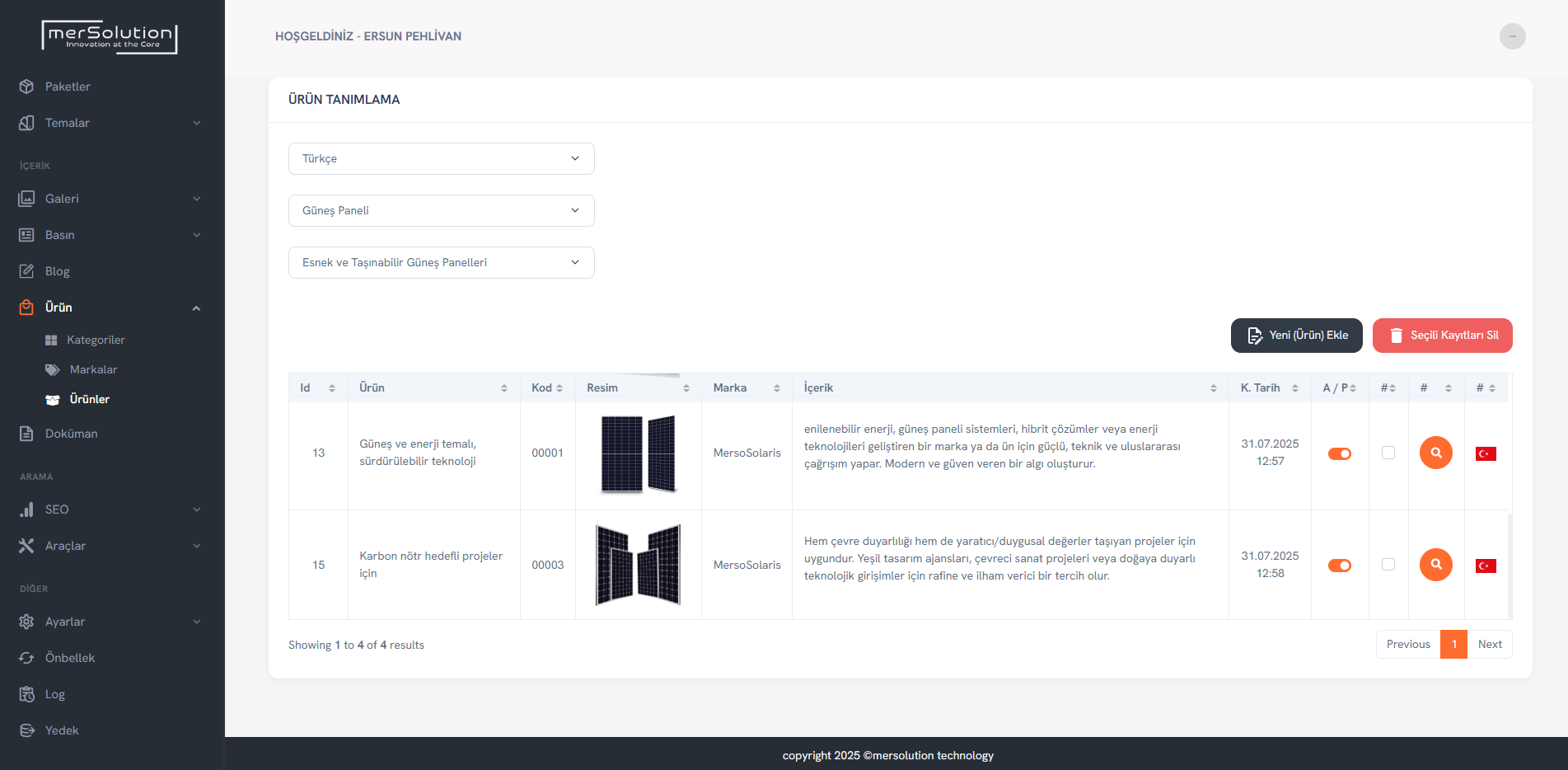Disable the active switch for product 00003

pos(1339,566)
